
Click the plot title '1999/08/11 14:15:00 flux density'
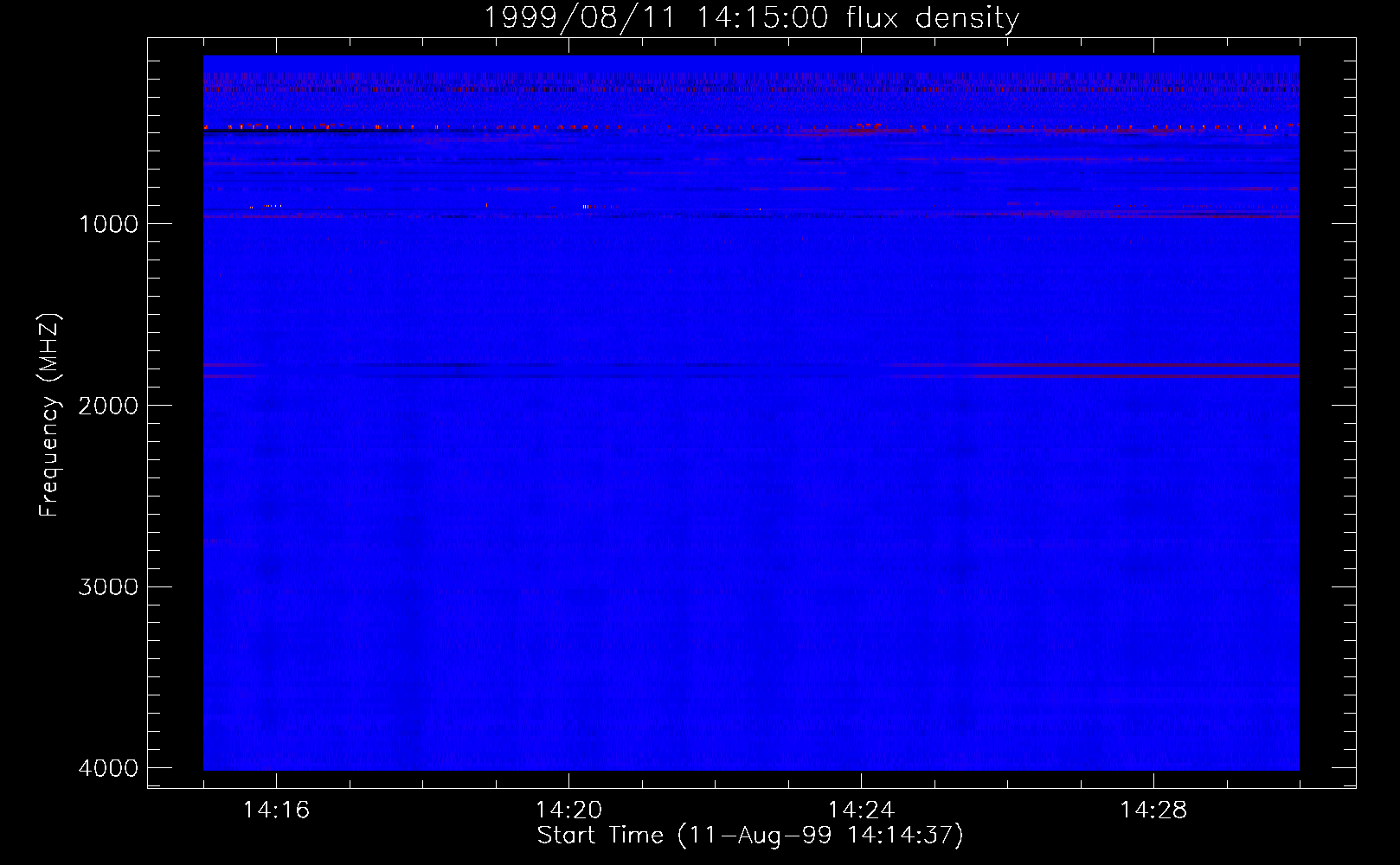tap(751, 17)
